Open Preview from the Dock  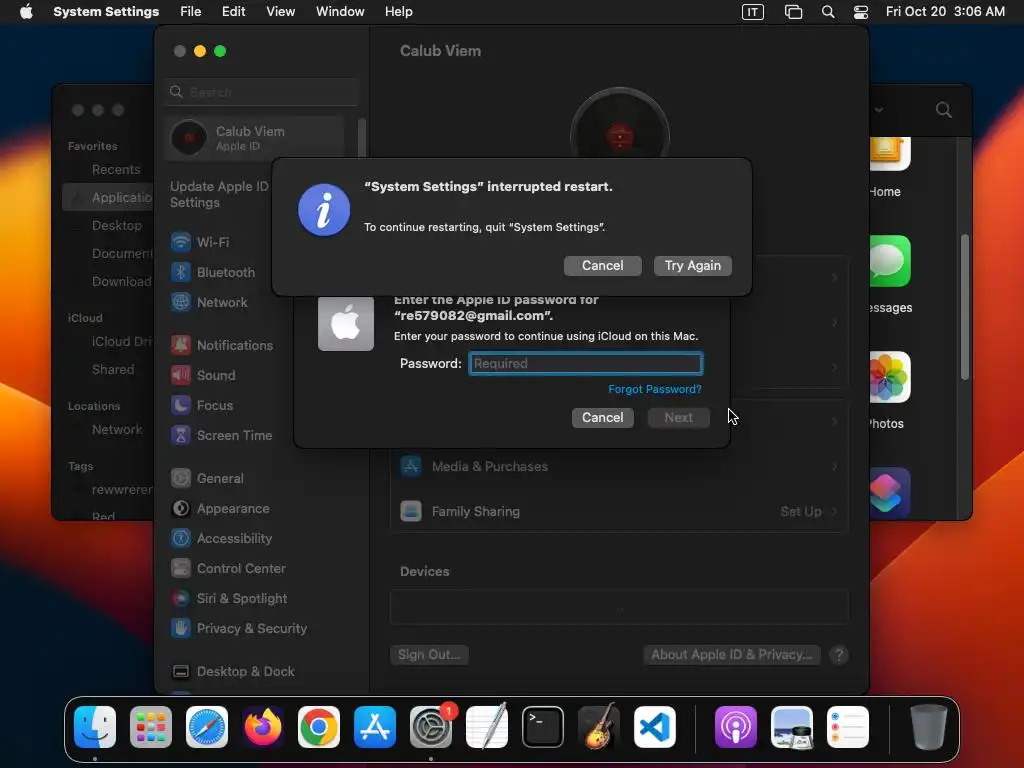click(792, 727)
